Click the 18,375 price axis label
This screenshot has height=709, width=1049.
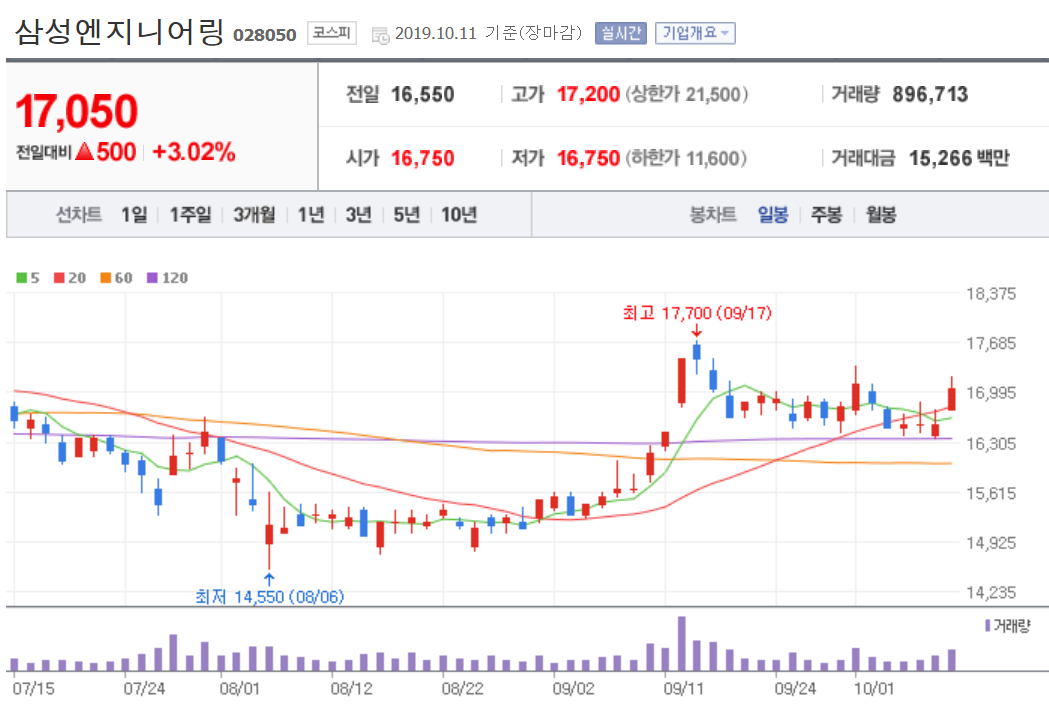pyautogui.click(x=991, y=294)
